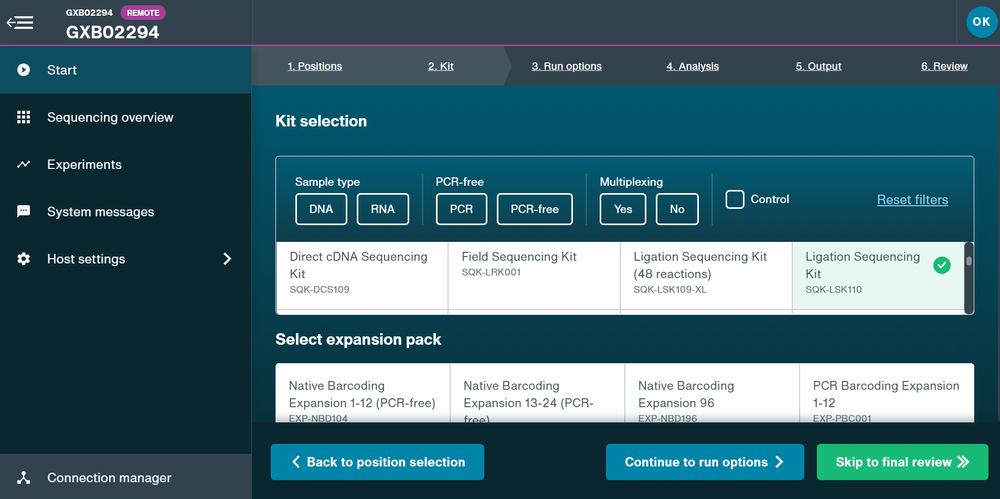Select Direct cDNA Sequencing Kit SQK-DCS109

pos(362,275)
